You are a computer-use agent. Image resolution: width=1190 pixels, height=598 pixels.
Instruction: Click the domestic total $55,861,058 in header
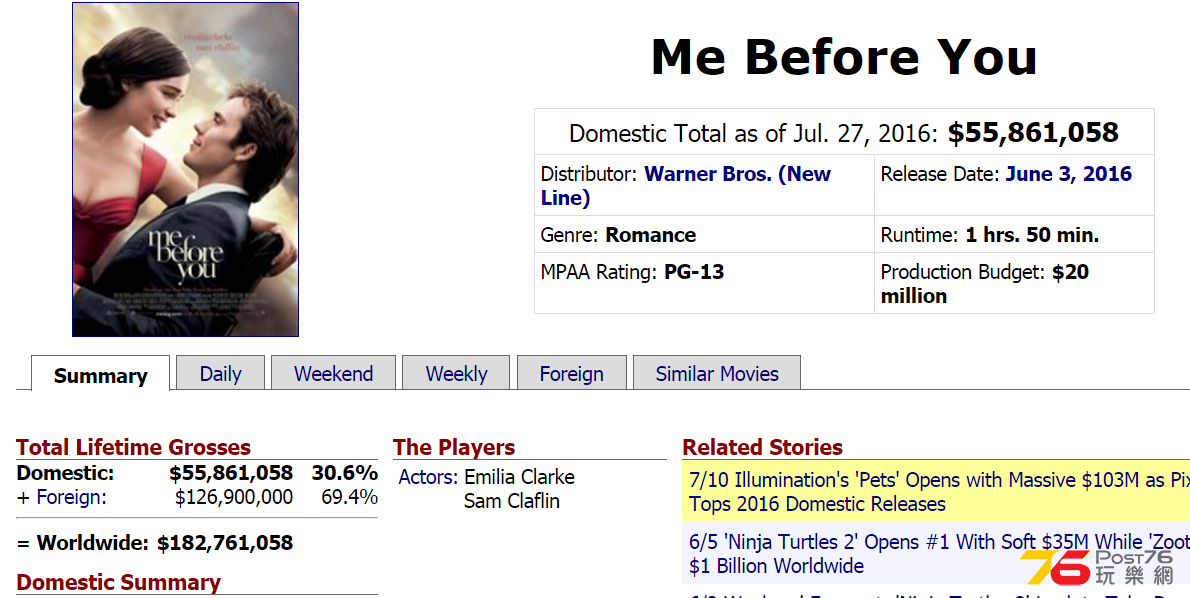(1033, 133)
